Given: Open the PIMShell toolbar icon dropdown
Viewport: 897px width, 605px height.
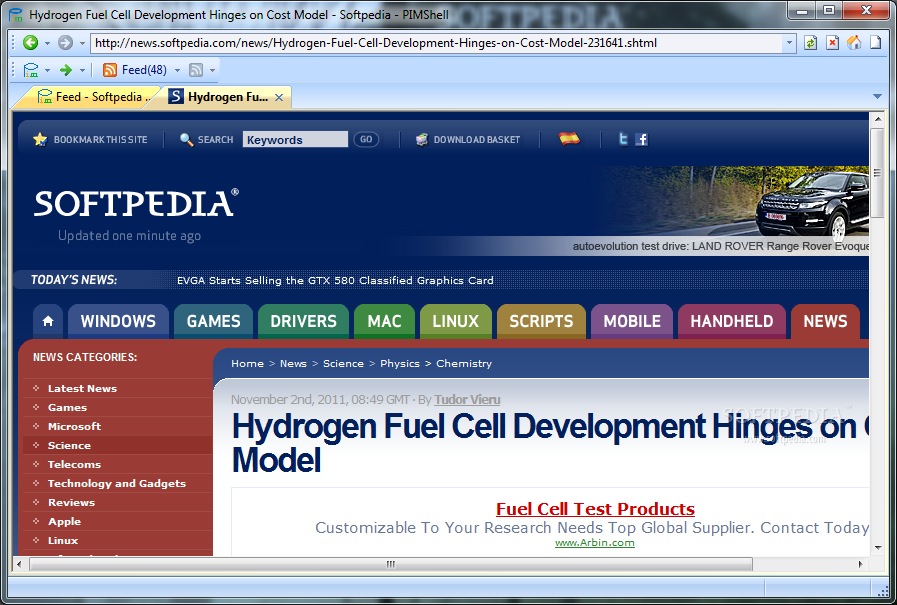Looking at the screenshot, I should pos(47,70).
